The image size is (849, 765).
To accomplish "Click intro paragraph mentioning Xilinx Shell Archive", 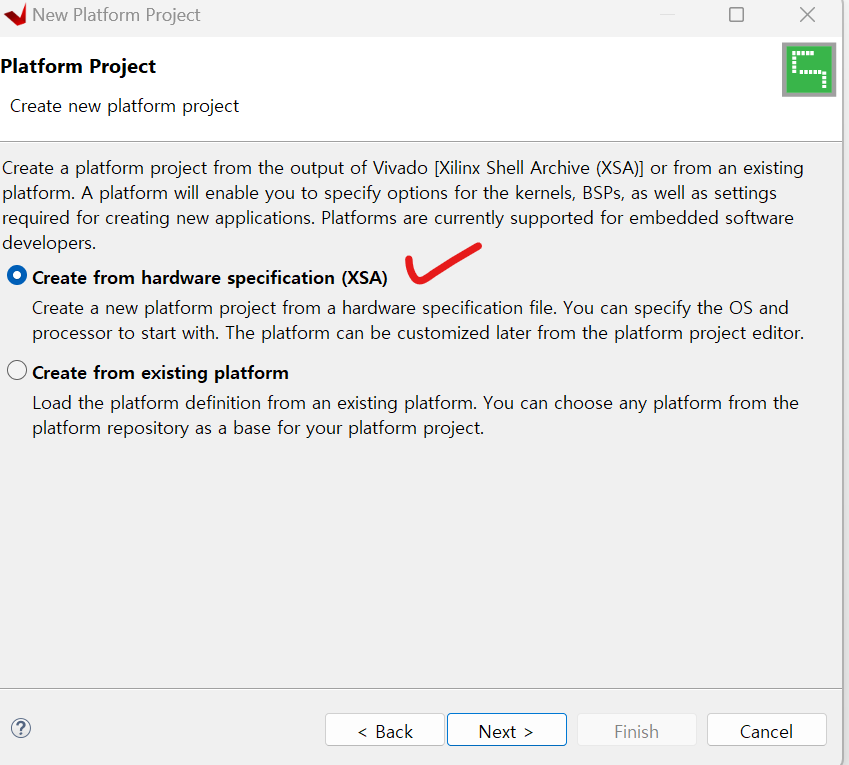I will point(403,205).
